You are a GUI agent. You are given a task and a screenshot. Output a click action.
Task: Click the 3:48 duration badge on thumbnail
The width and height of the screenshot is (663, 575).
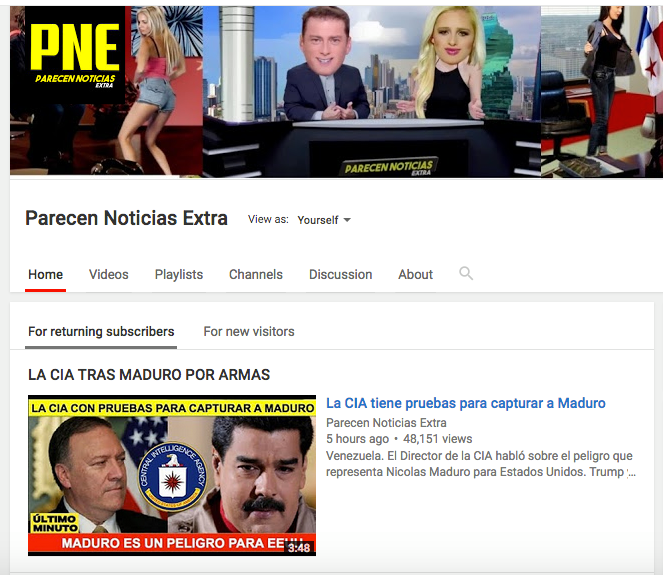tap(299, 548)
